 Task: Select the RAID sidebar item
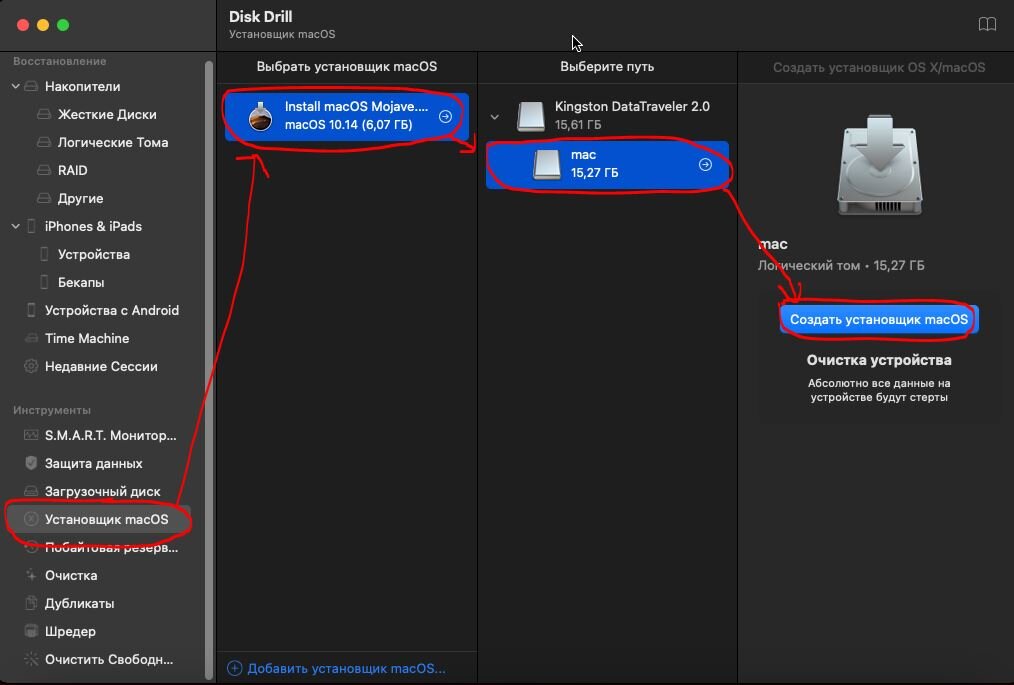[72, 170]
